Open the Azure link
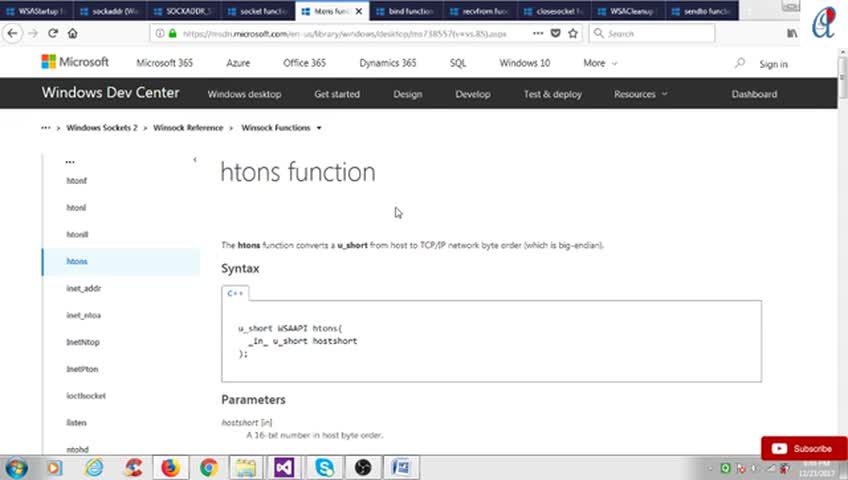Image resolution: width=848 pixels, height=480 pixels. pos(238,63)
